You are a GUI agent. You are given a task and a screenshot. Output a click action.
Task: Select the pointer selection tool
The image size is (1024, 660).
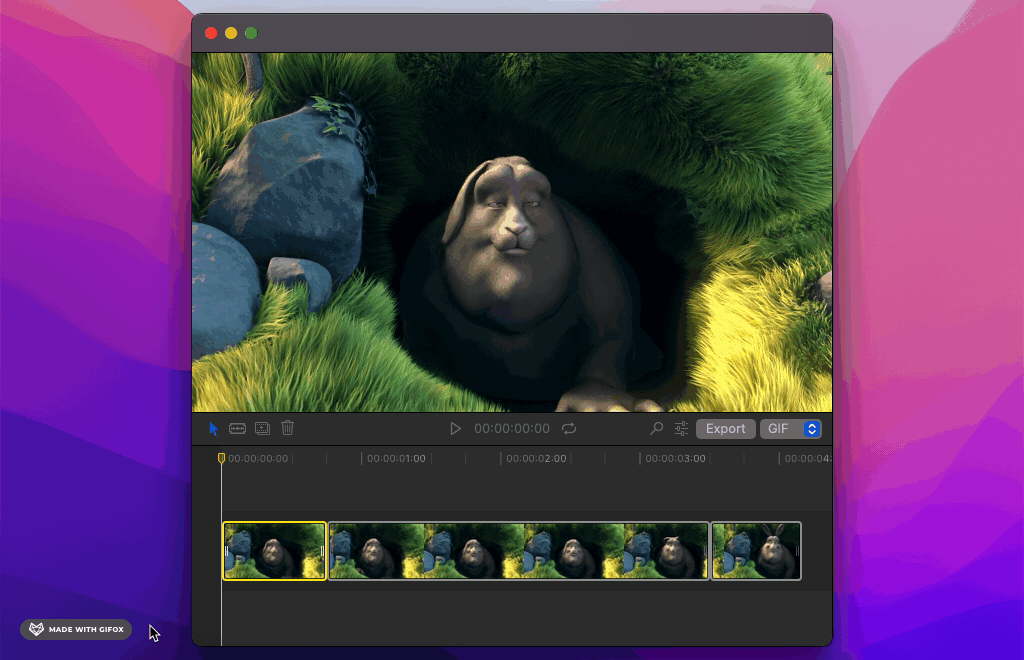(214, 429)
